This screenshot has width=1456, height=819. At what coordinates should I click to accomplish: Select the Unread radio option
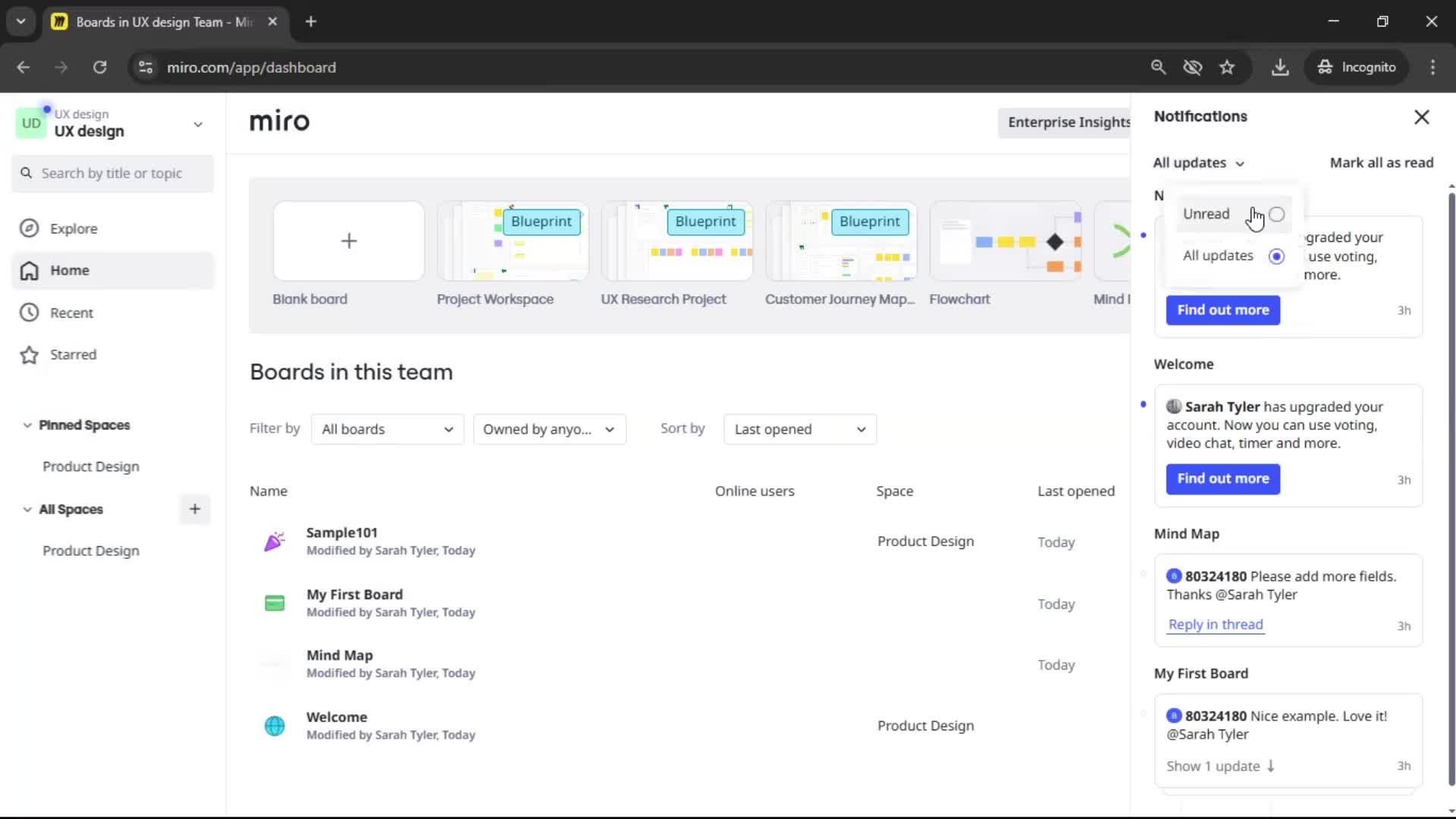tap(1276, 215)
